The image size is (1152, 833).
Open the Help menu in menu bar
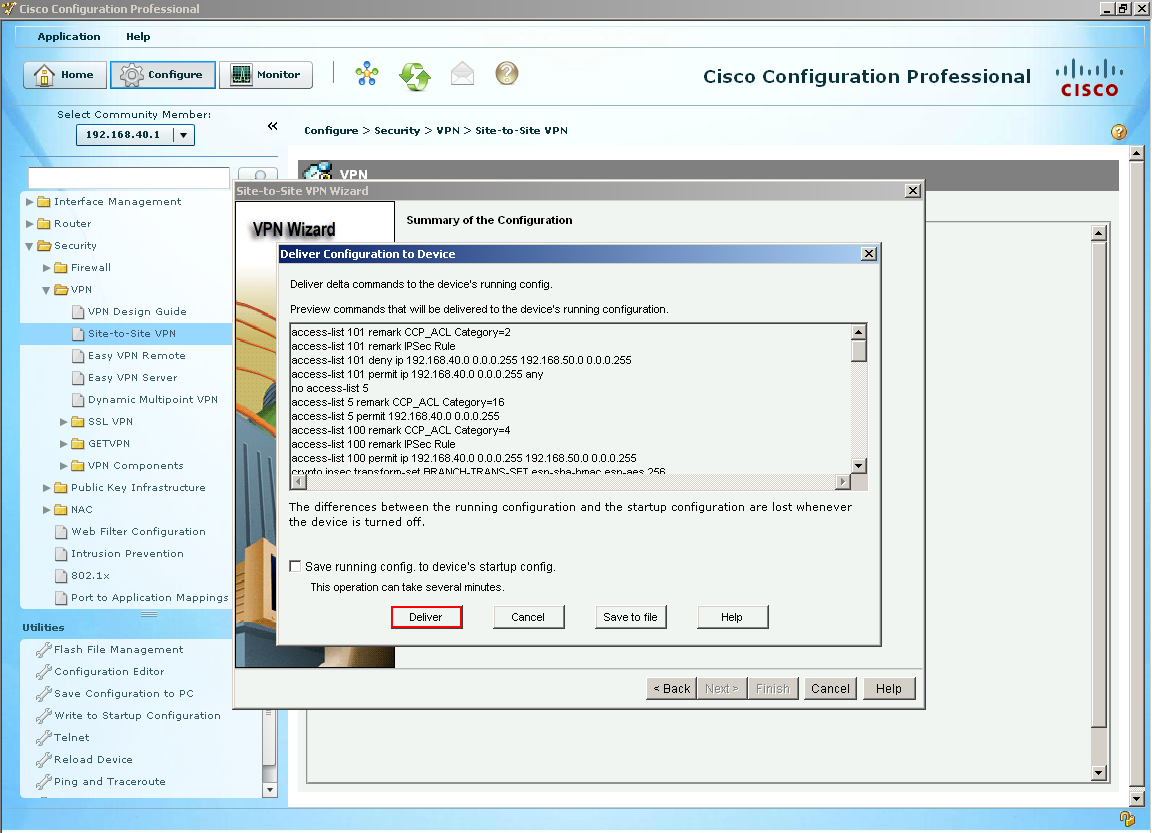(x=138, y=36)
